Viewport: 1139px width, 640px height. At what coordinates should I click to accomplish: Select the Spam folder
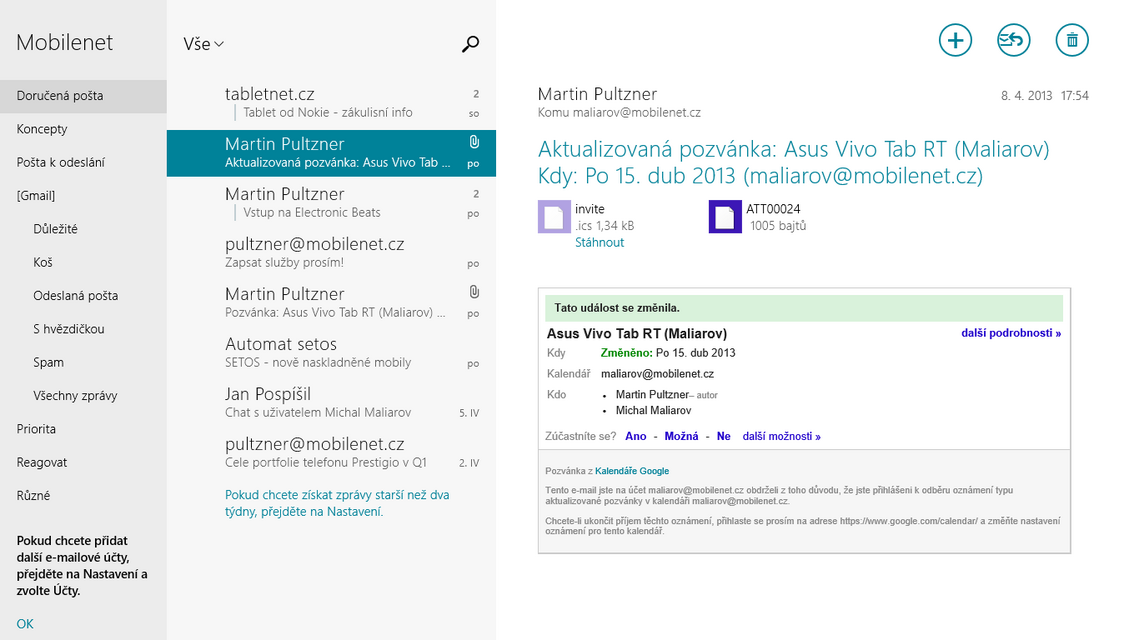(48, 362)
